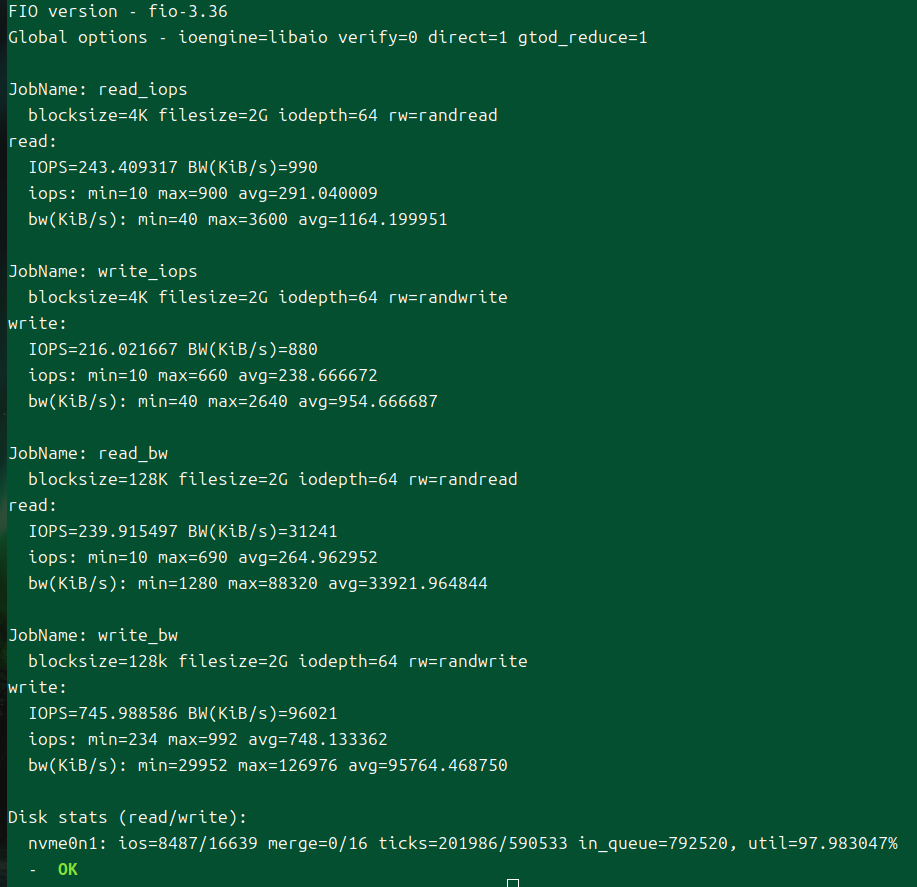Click the JobName: write_iops heading
This screenshot has width=917, height=887.
(103, 271)
